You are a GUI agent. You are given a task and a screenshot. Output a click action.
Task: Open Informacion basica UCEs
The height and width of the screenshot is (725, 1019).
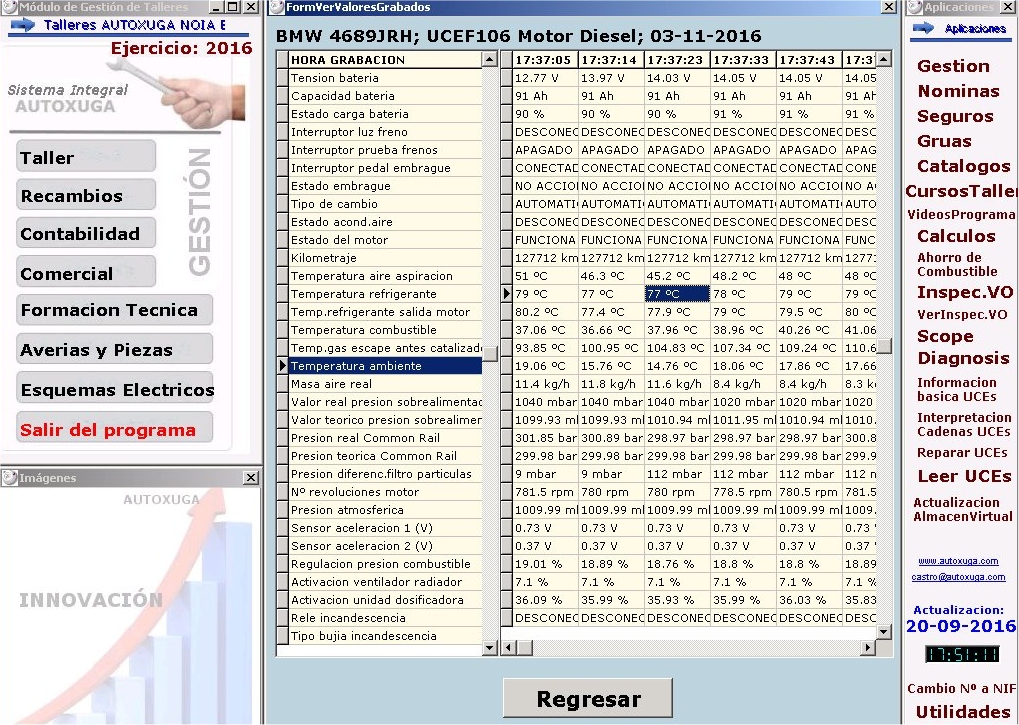[x=957, y=390]
